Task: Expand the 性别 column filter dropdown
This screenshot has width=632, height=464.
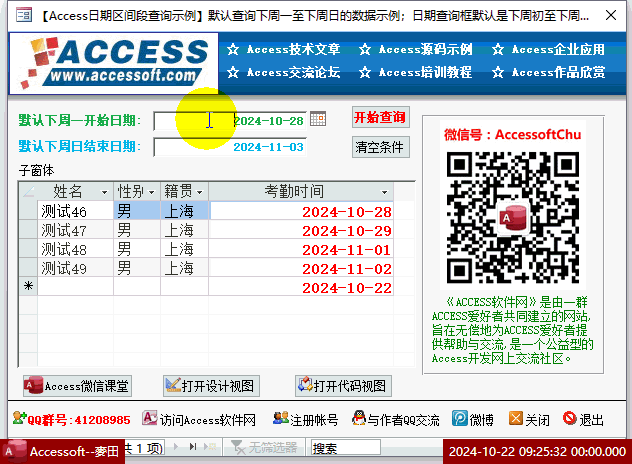Action: click(152, 192)
